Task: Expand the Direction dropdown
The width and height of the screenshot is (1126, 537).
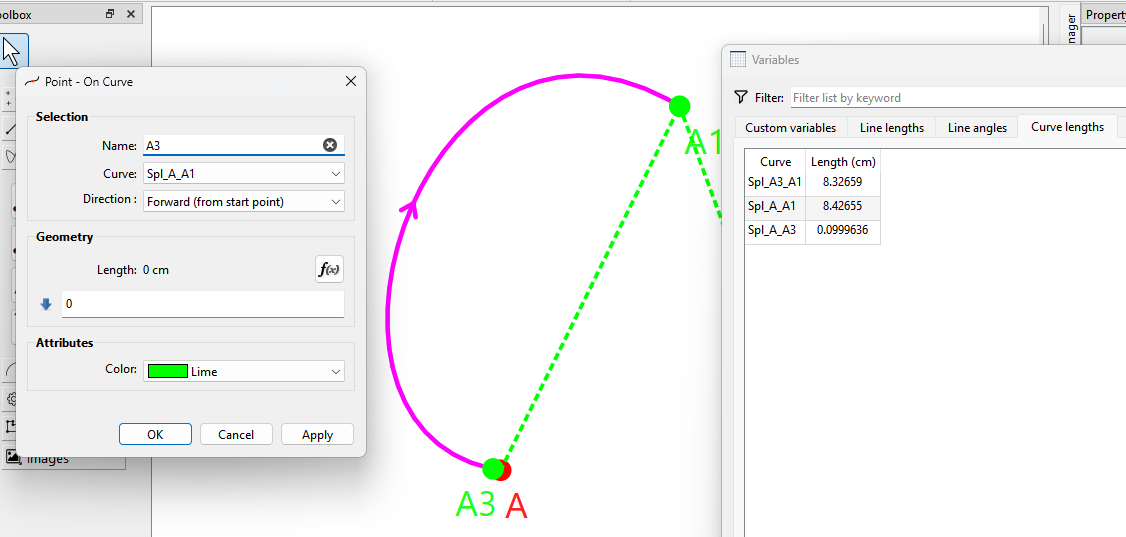Action: point(244,201)
